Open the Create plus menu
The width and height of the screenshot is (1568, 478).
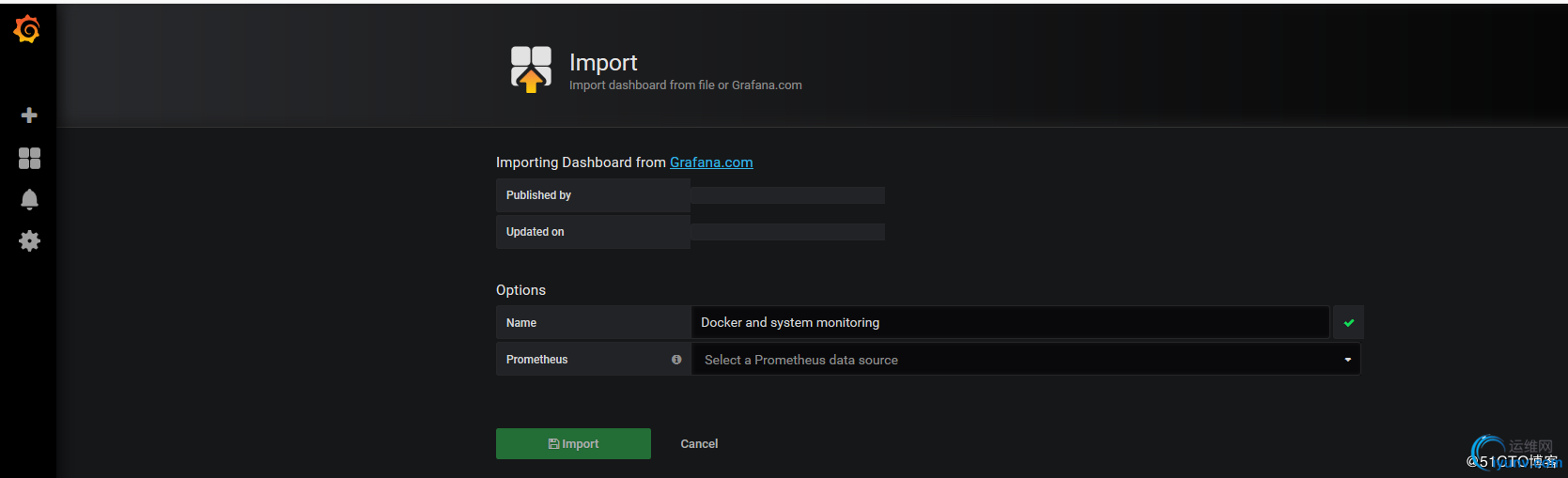coord(29,116)
